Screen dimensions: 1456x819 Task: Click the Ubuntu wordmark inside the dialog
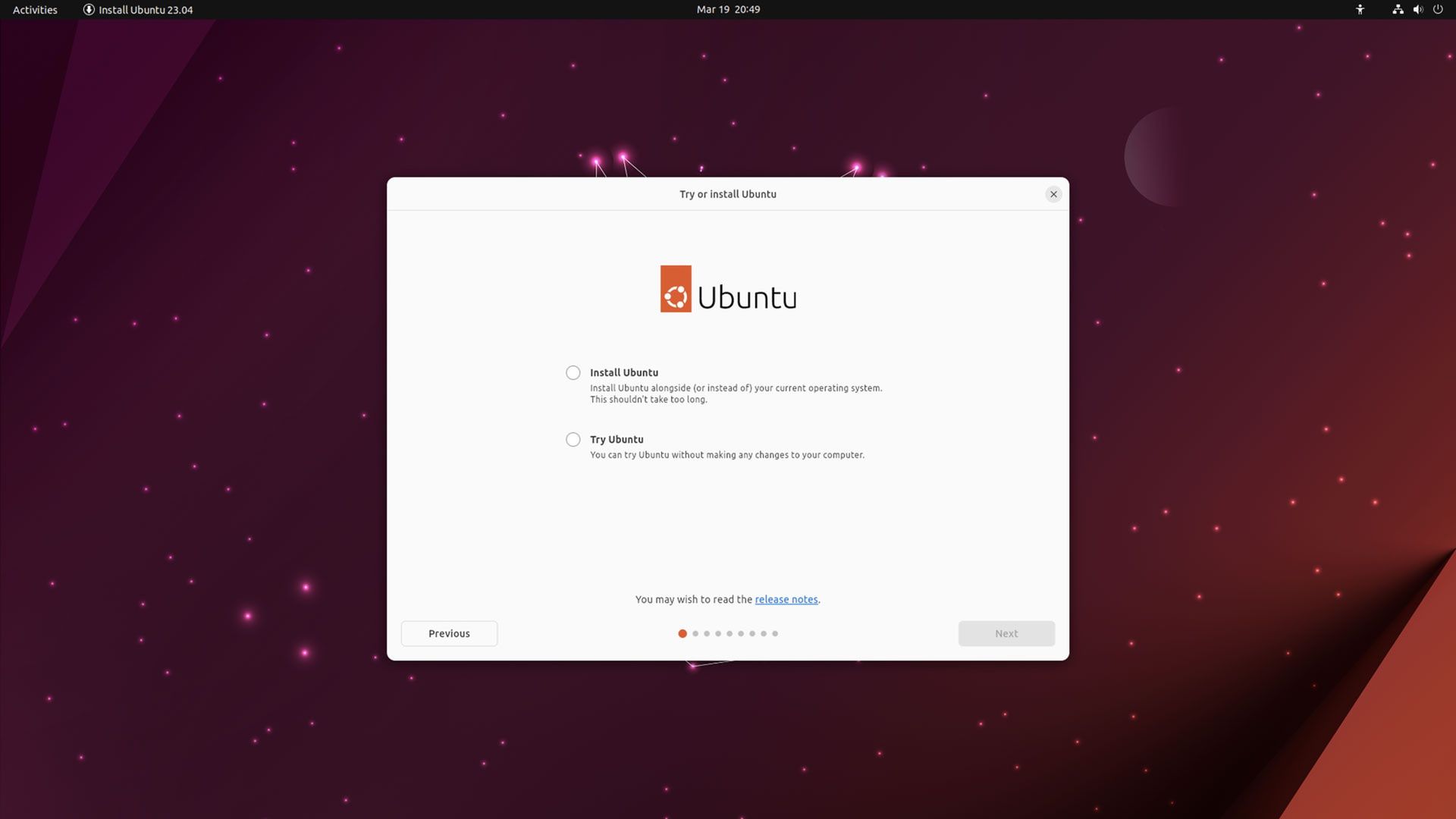pyautogui.click(x=747, y=297)
